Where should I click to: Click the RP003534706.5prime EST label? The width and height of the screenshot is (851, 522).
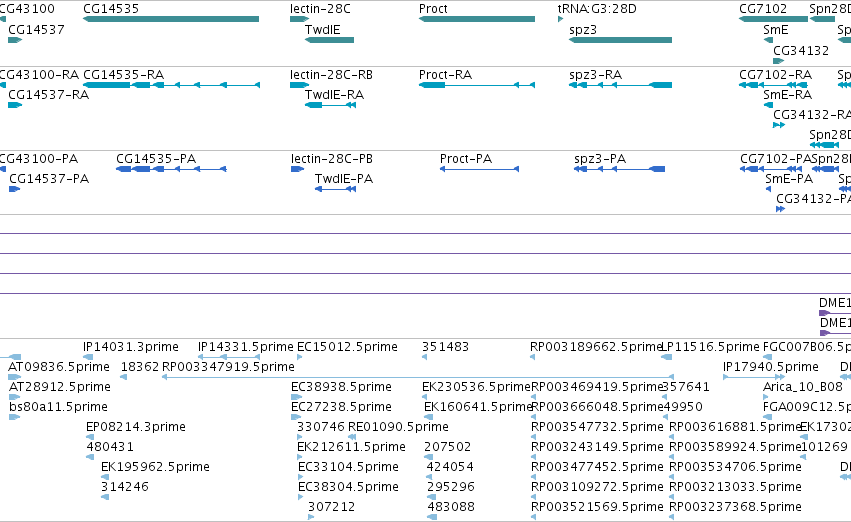point(735,467)
